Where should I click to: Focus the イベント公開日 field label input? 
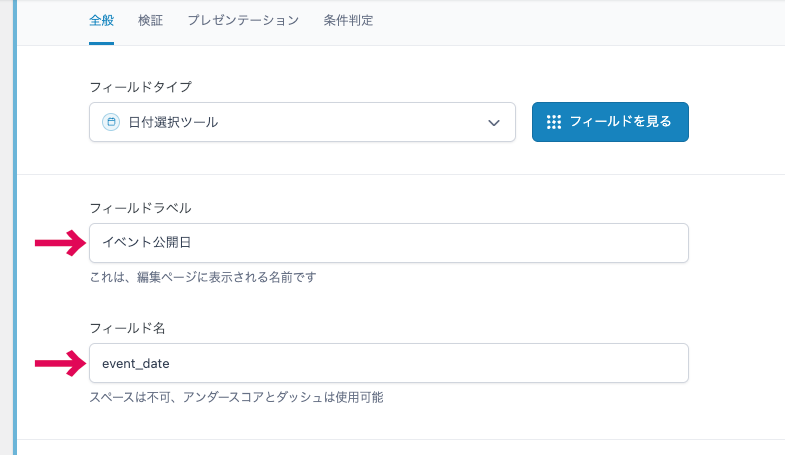pos(388,243)
